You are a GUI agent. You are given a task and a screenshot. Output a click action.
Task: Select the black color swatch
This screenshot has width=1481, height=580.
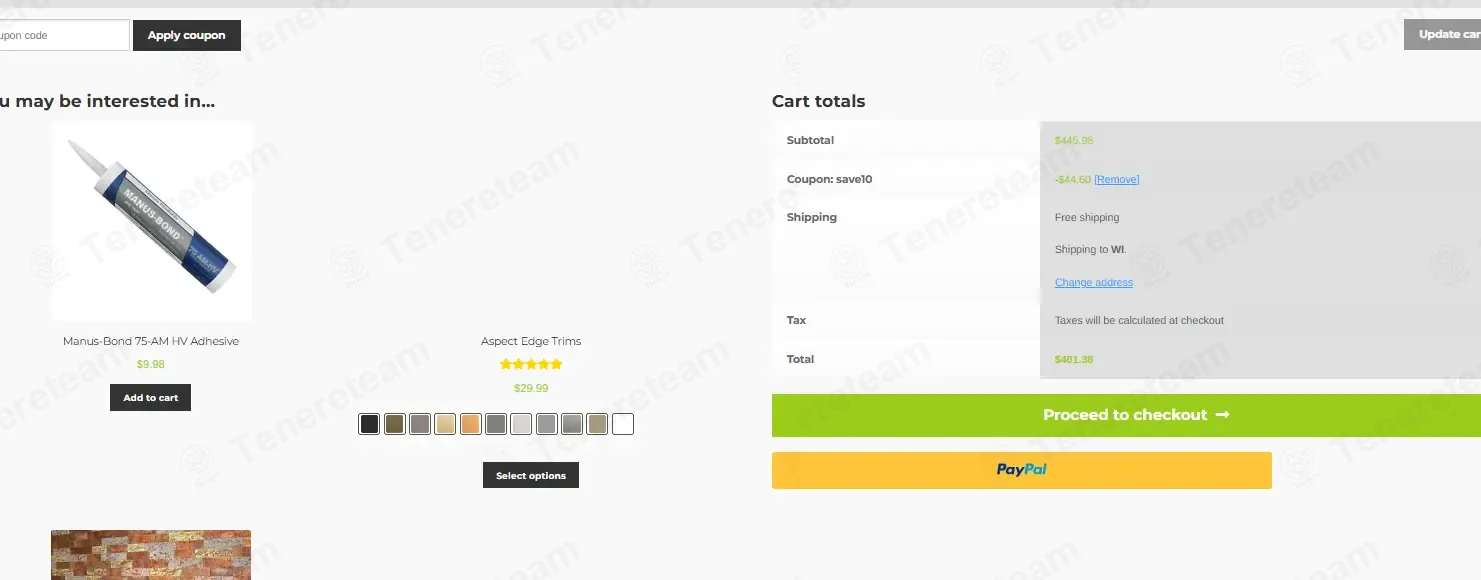point(369,424)
